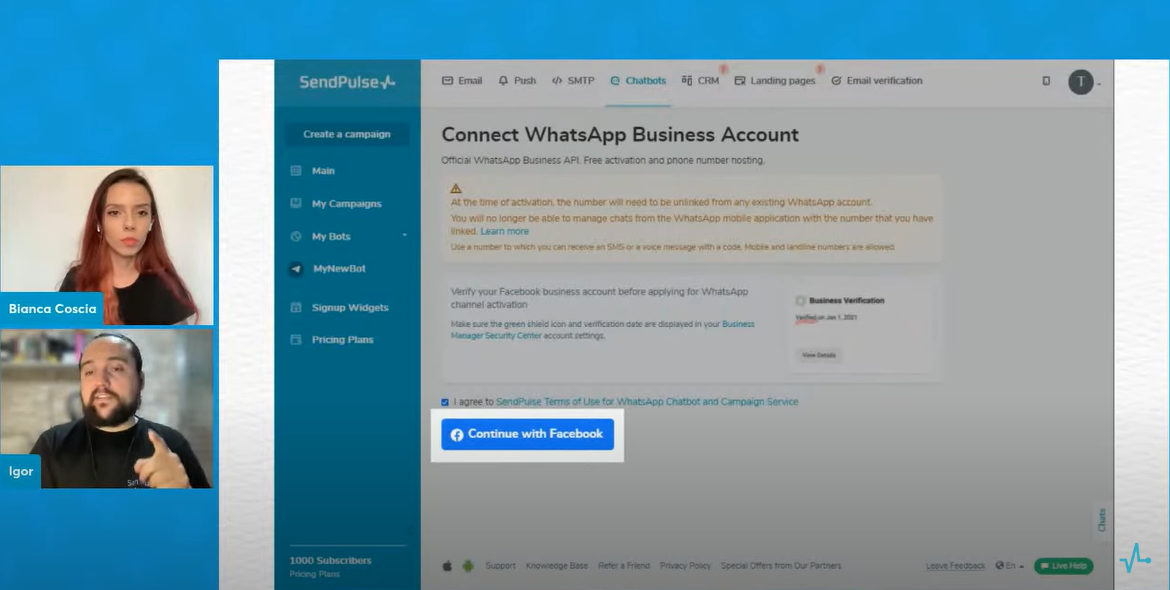1170x590 pixels.
Task: Click the Email verification check icon
Action: coord(836,81)
